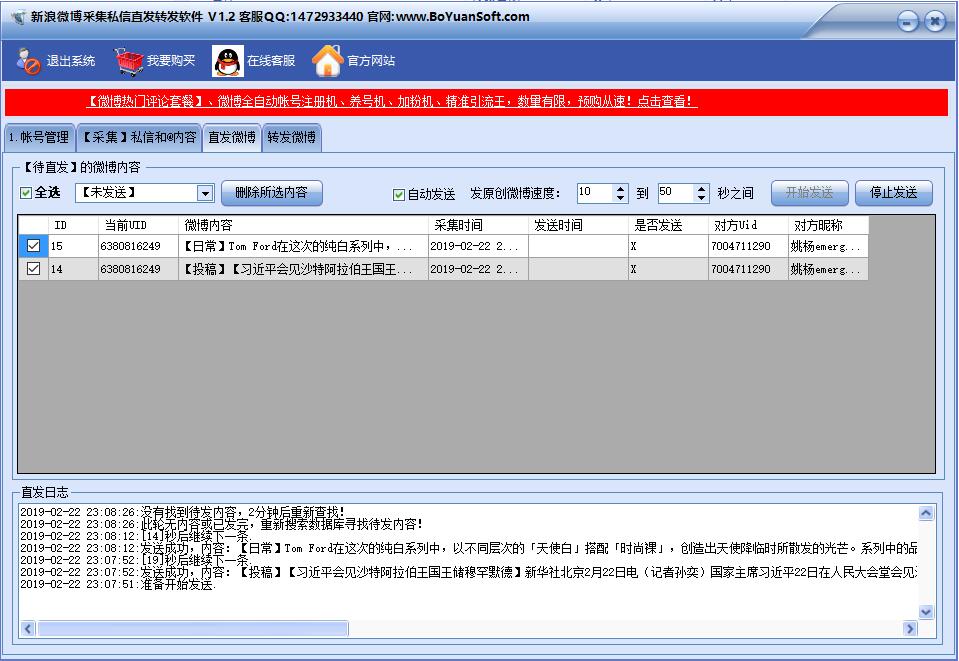Click the maximum speed input field showing 50

click(676, 193)
